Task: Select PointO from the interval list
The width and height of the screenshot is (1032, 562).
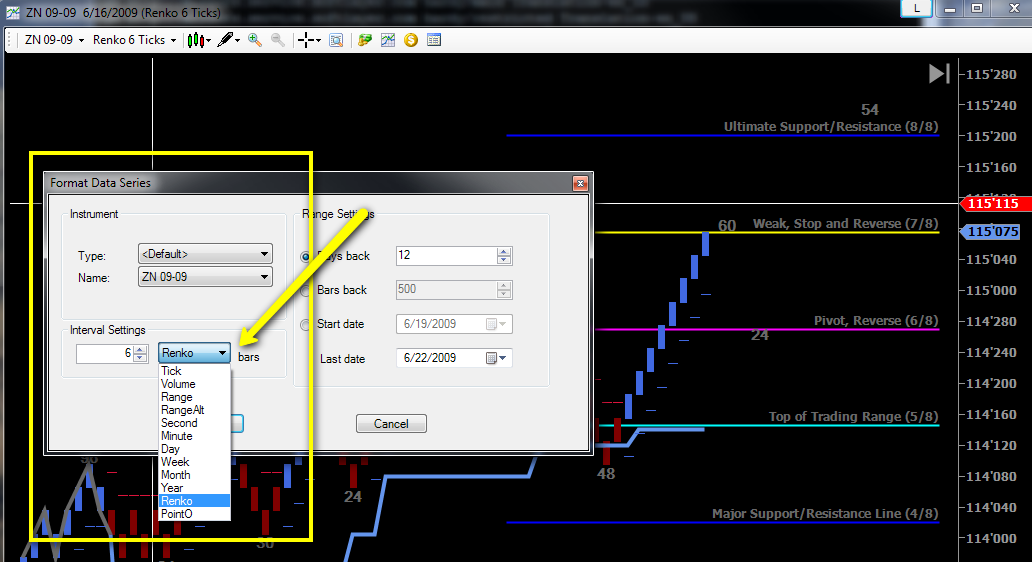Action: 194,514
